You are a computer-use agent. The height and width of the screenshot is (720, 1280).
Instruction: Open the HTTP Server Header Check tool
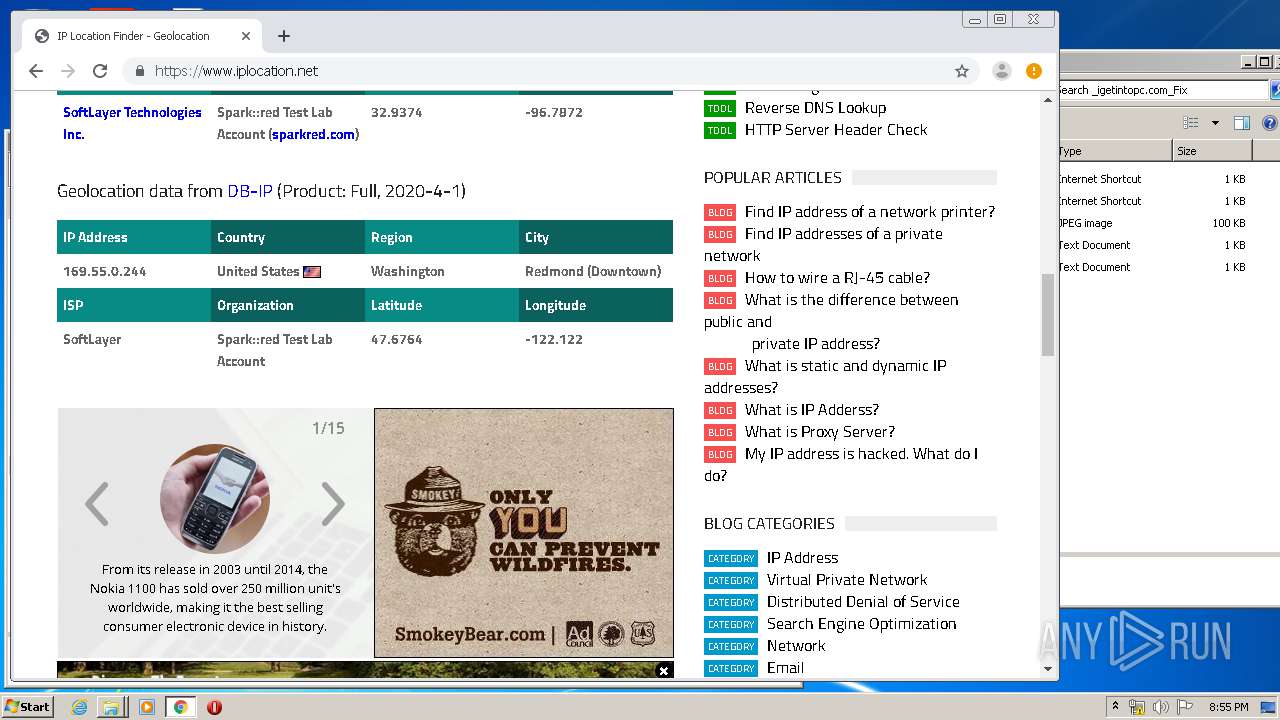pyautogui.click(x=836, y=130)
